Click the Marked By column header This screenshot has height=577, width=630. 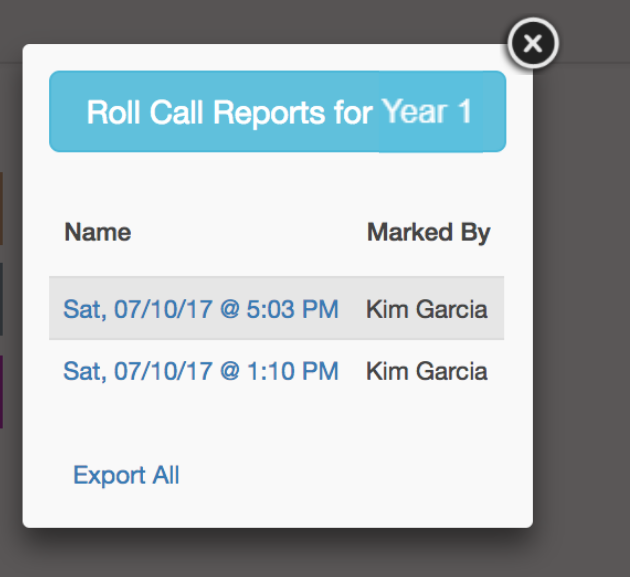click(x=428, y=233)
